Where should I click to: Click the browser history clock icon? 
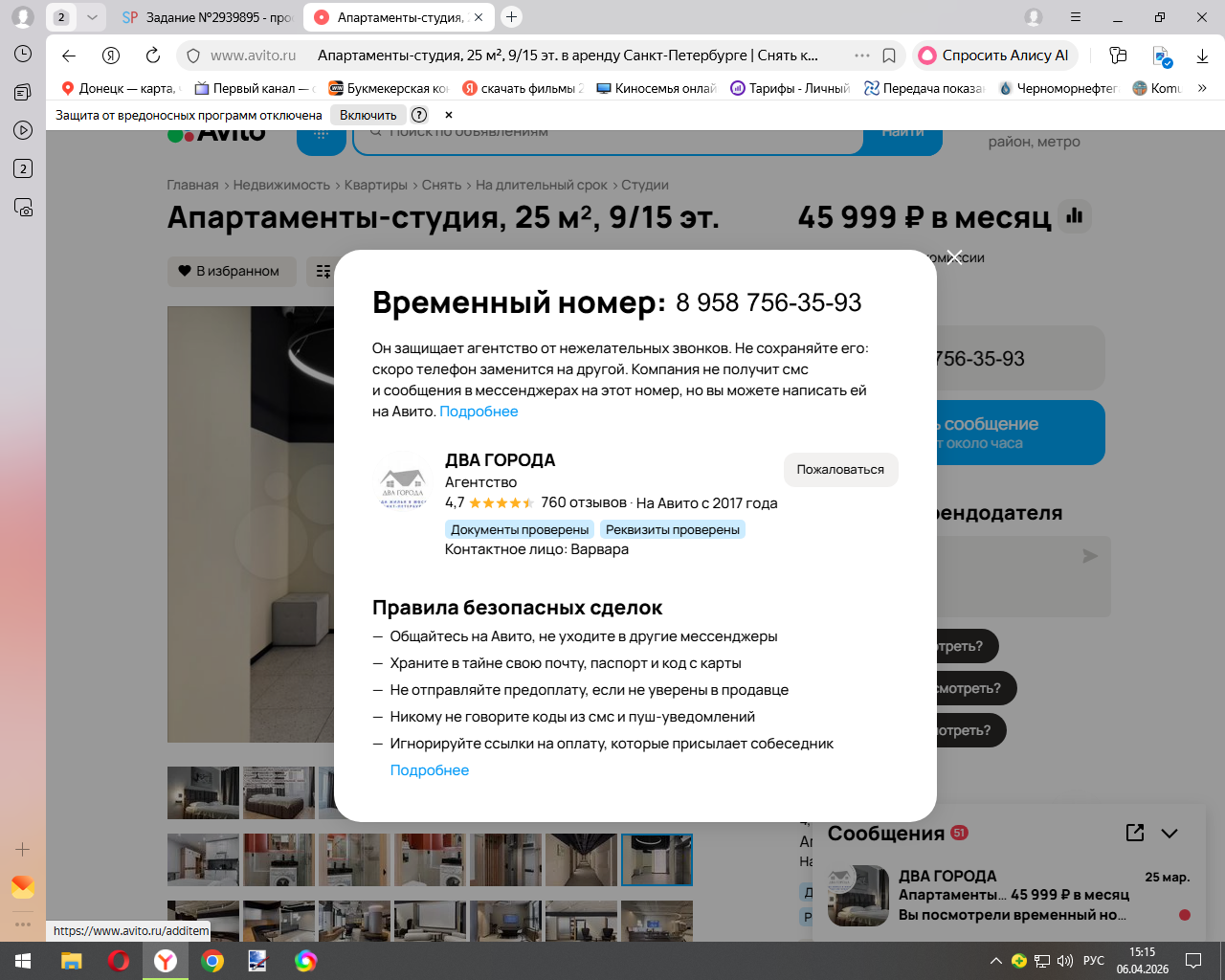click(x=23, y=55)
